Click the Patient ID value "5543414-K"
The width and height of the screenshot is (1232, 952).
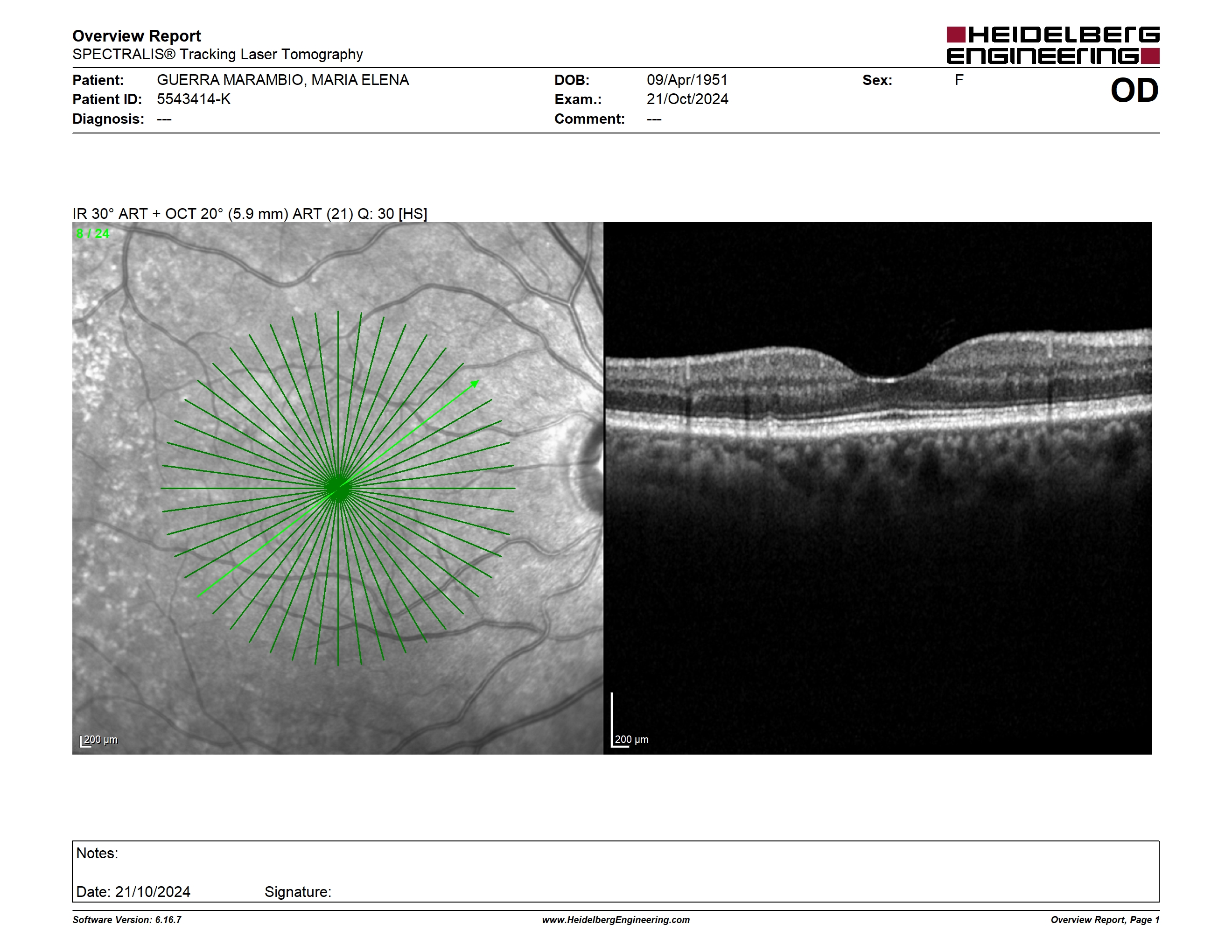click(x=194, y=99)
